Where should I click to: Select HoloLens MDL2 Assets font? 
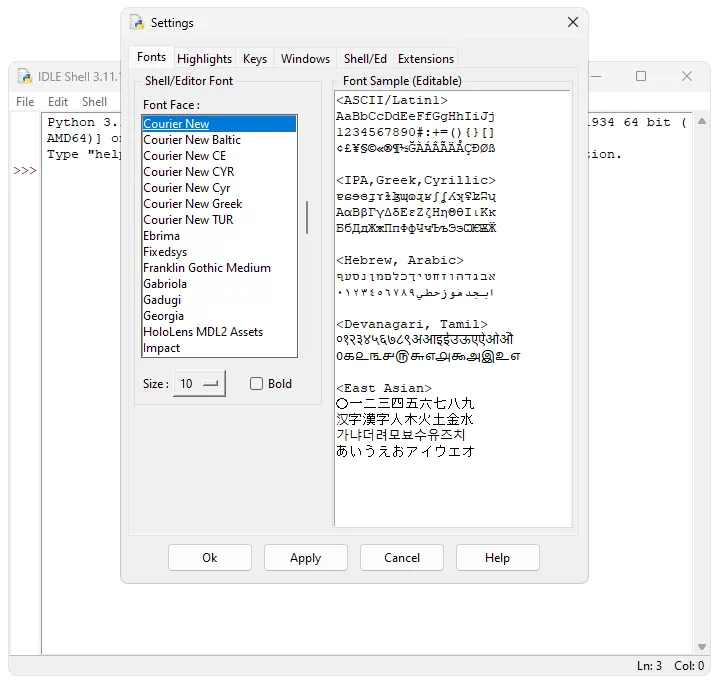click(219, 332)
